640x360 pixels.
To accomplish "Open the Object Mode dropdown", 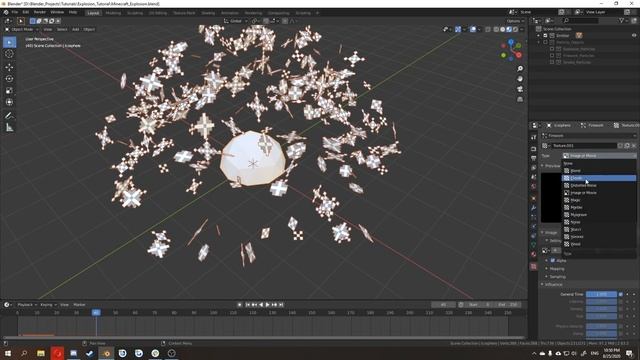I will 22,29.
